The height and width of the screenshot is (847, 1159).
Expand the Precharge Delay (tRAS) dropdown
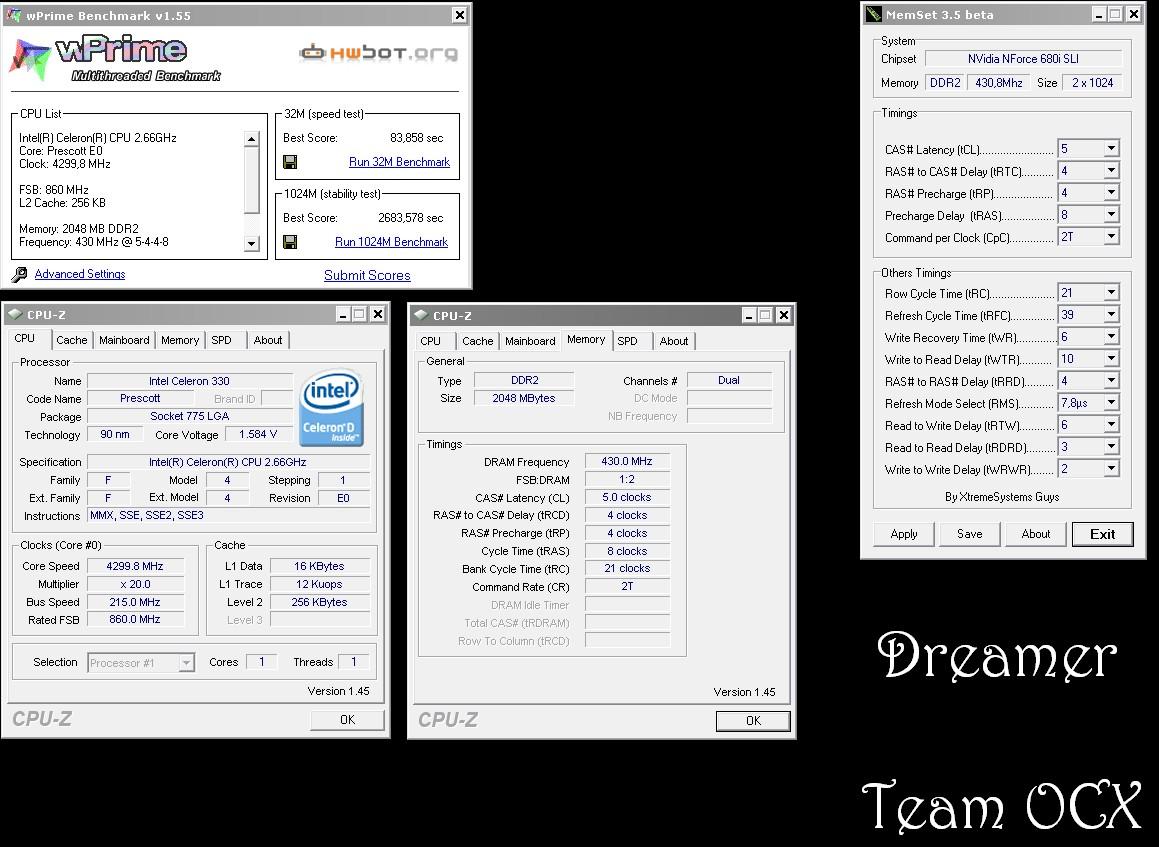point(1111,215)
